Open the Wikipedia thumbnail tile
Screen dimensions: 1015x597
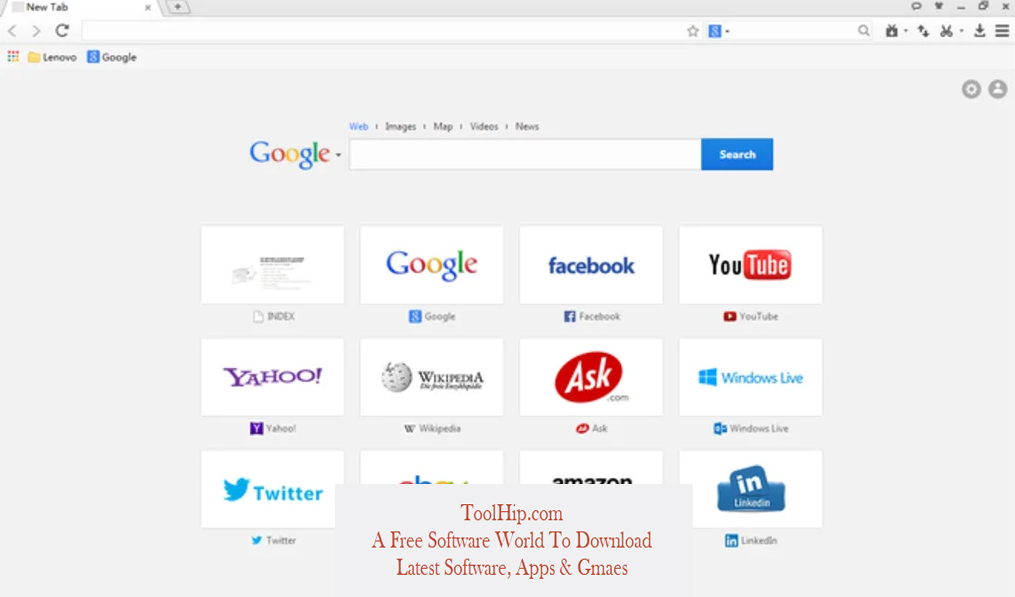tap(432, 376)
